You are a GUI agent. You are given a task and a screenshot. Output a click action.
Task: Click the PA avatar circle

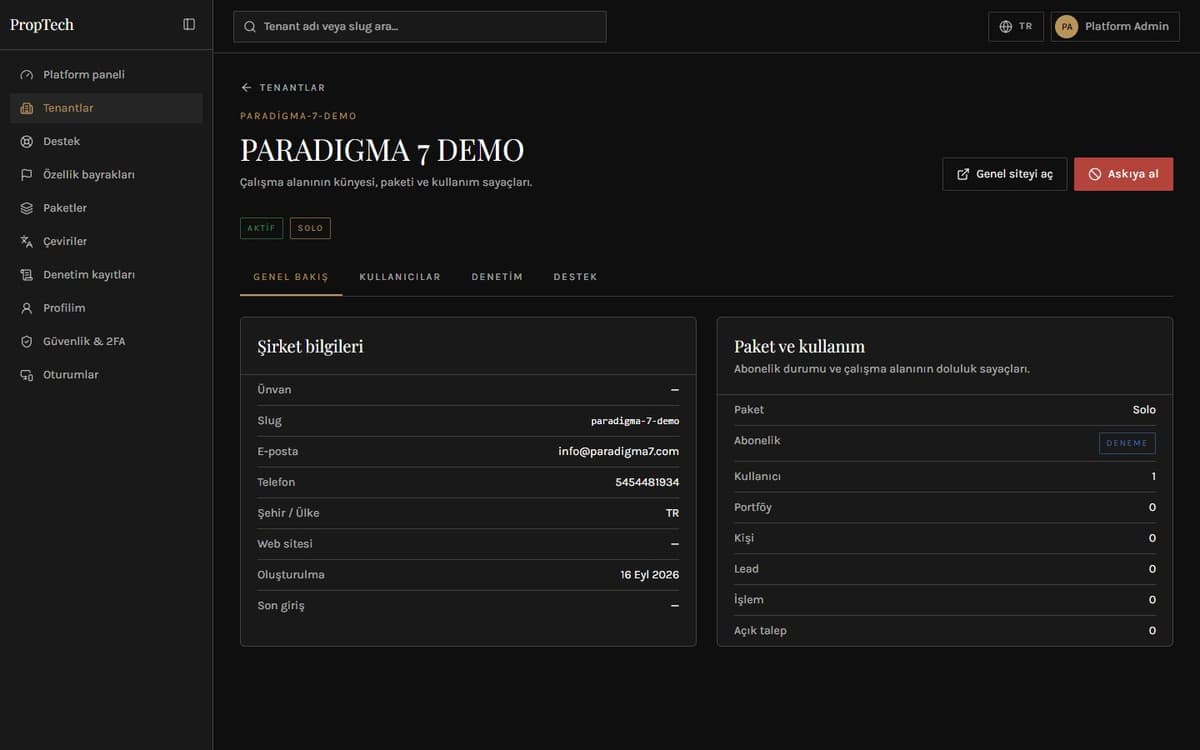1067,27
